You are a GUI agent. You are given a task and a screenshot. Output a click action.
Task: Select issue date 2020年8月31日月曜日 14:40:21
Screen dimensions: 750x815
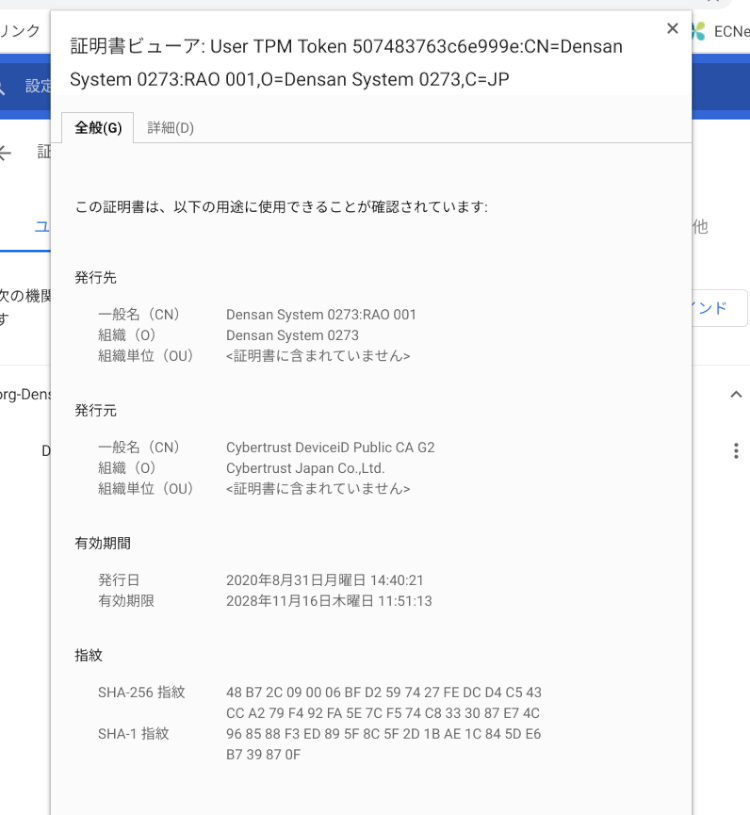pos(325,580)
